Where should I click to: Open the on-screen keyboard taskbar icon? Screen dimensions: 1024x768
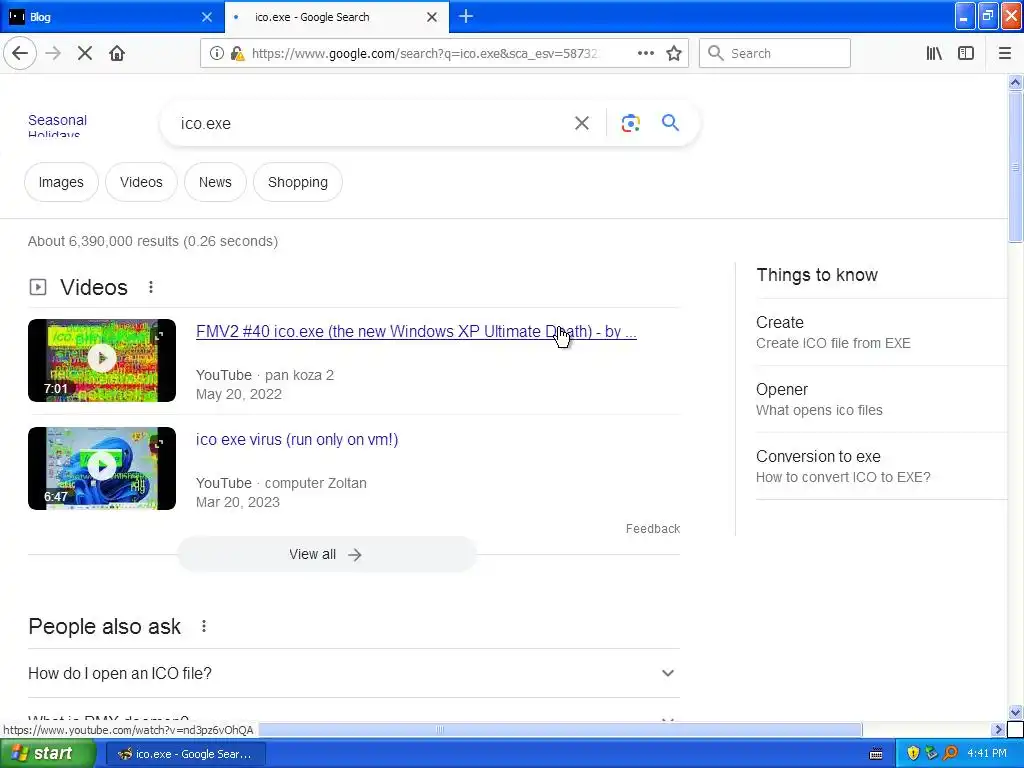[876, 754]
